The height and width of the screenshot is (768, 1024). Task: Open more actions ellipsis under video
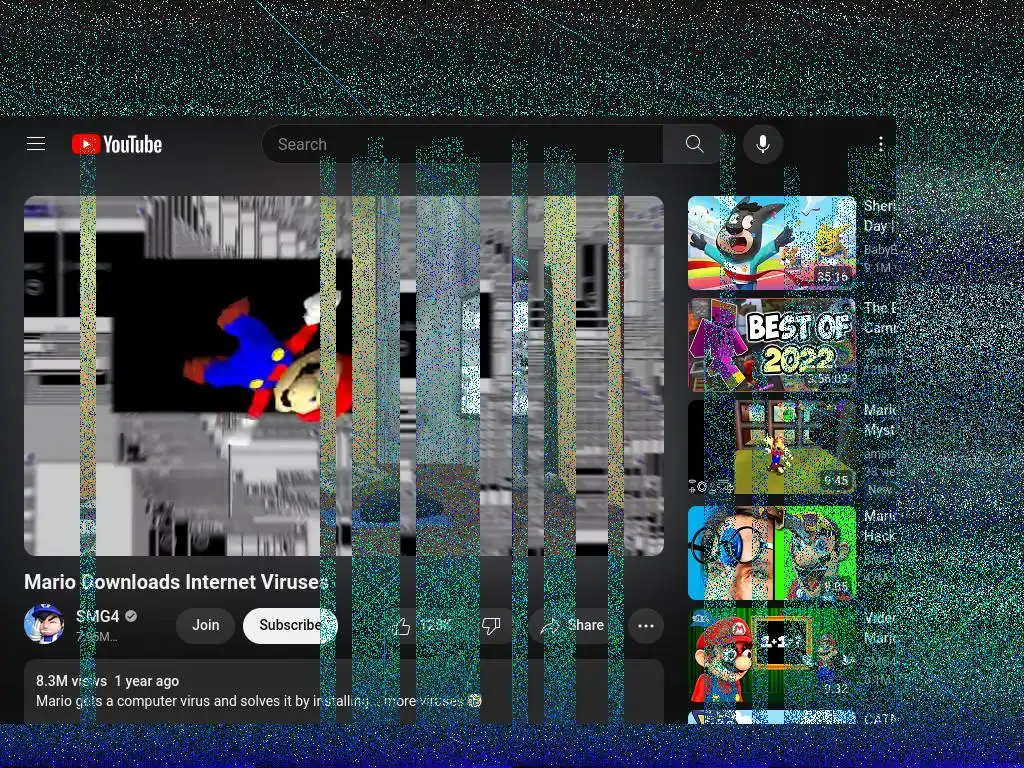tap(646, 626)
